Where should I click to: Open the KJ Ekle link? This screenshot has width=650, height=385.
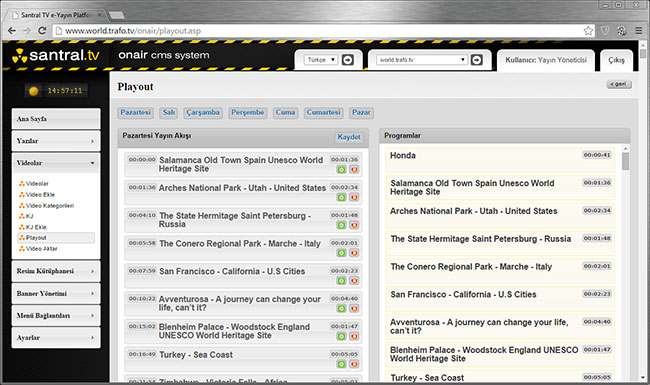[x=33, y=227]
